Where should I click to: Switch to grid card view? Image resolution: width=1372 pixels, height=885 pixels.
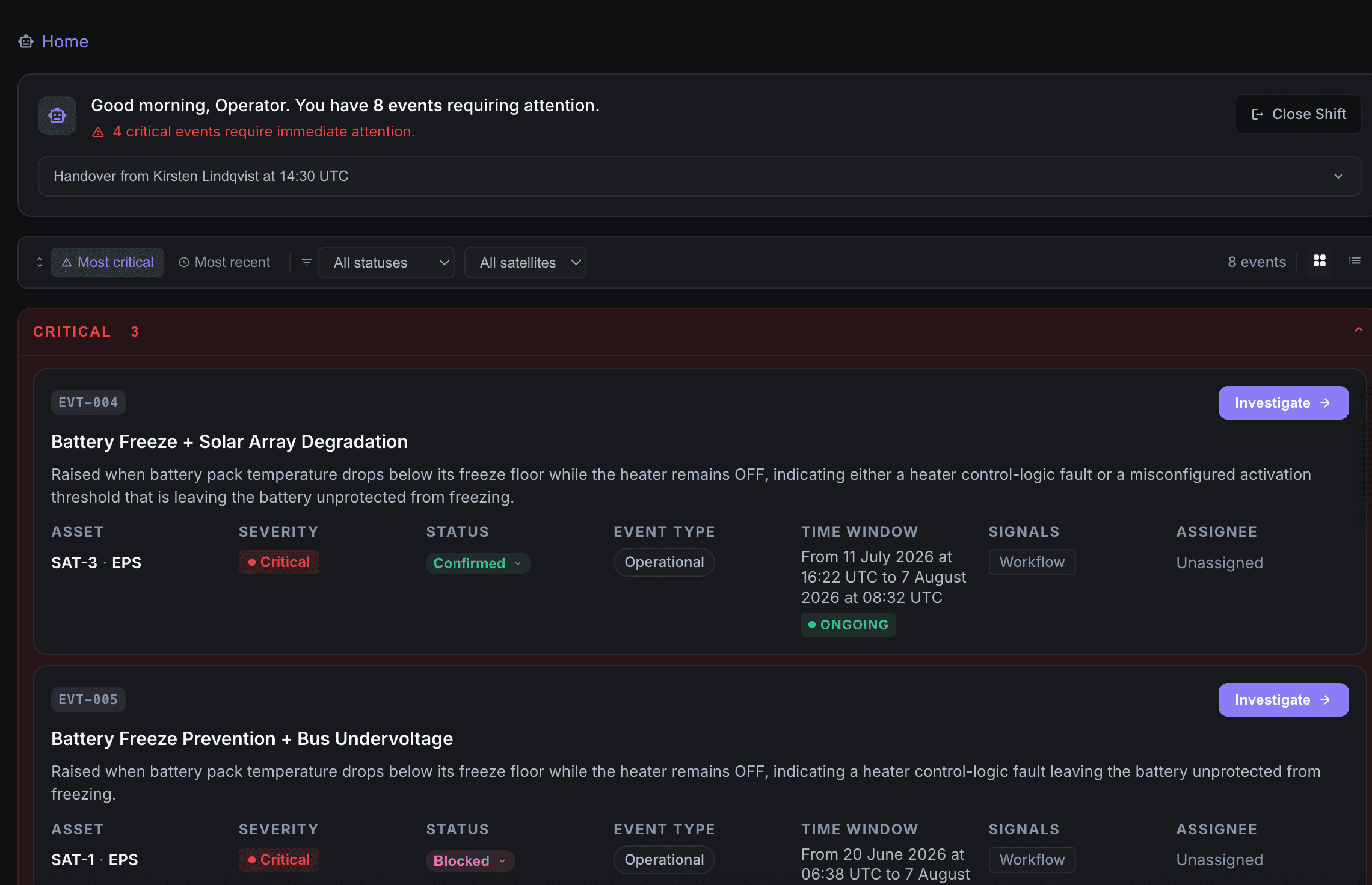pyautogui.click(x=1320, y=260)
